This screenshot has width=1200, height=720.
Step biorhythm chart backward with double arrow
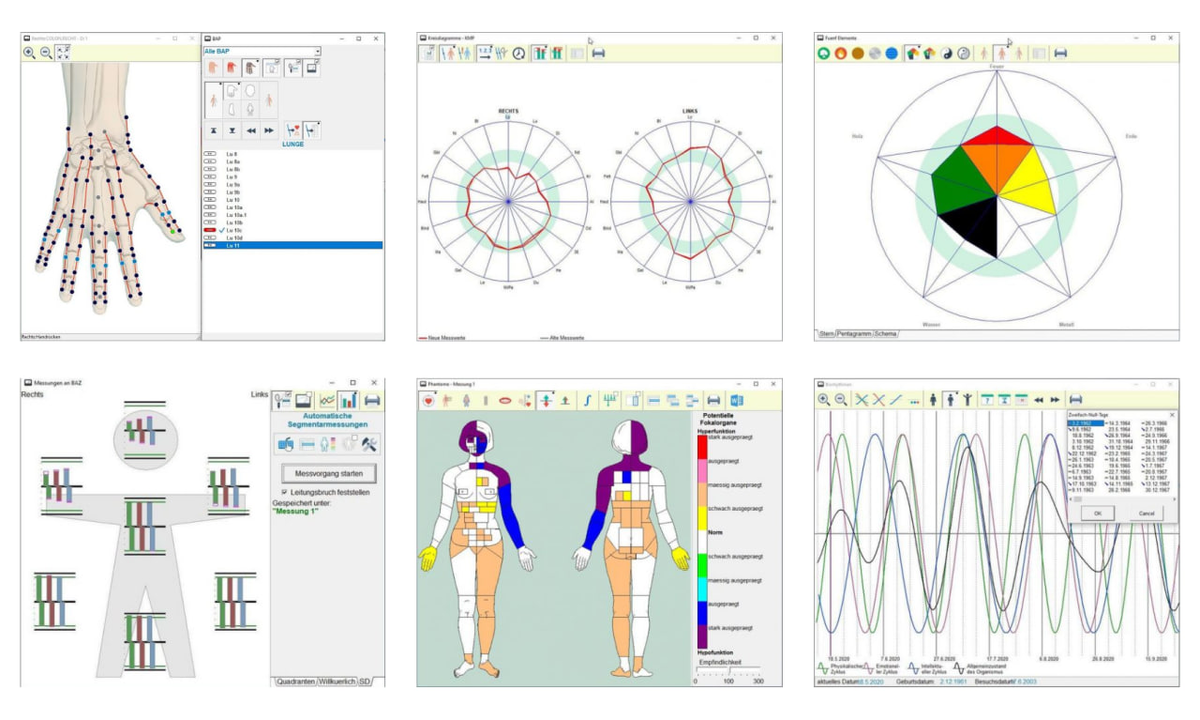click(1038, 400)
